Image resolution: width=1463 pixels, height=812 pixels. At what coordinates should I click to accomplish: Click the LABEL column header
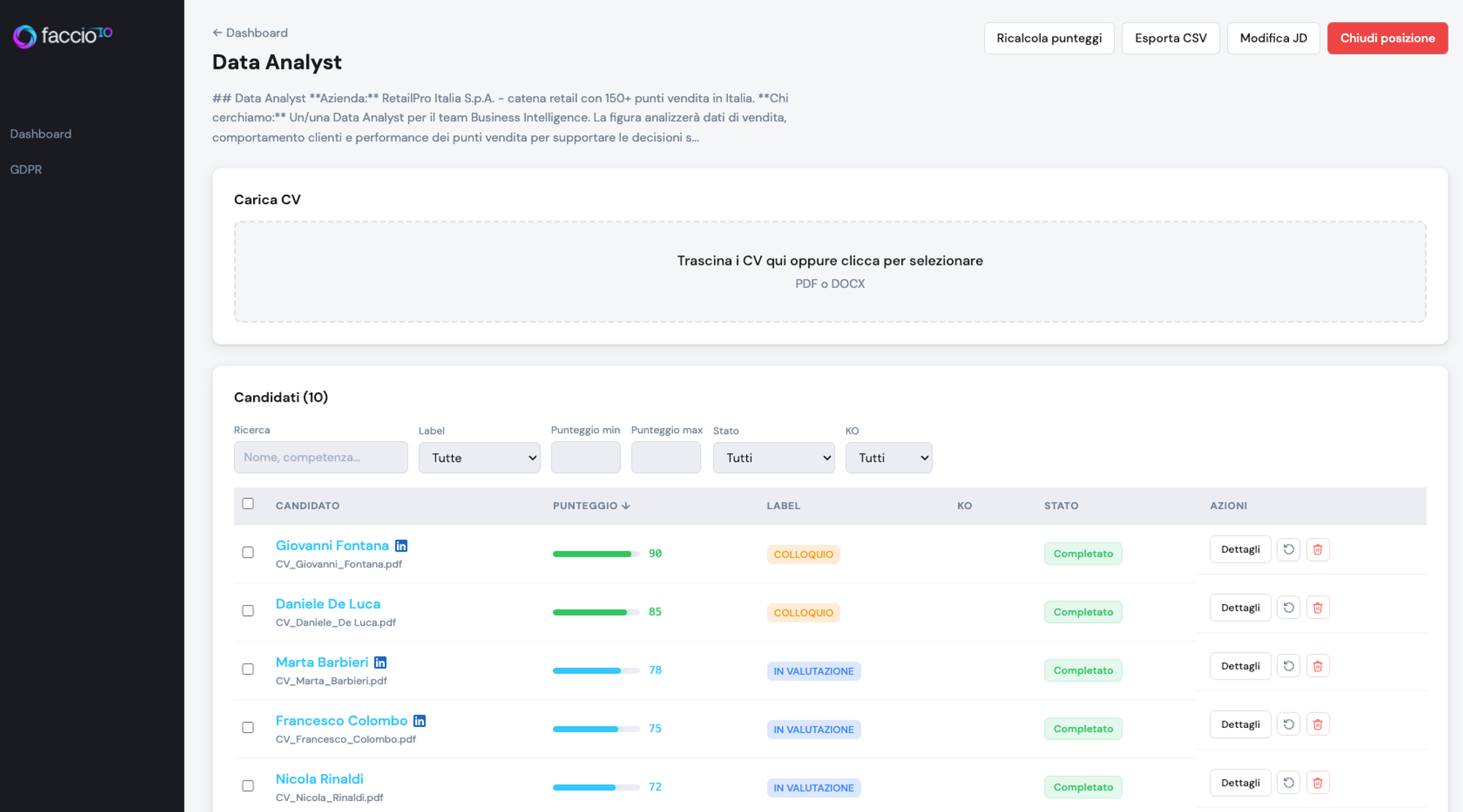[x=783, y=506]
